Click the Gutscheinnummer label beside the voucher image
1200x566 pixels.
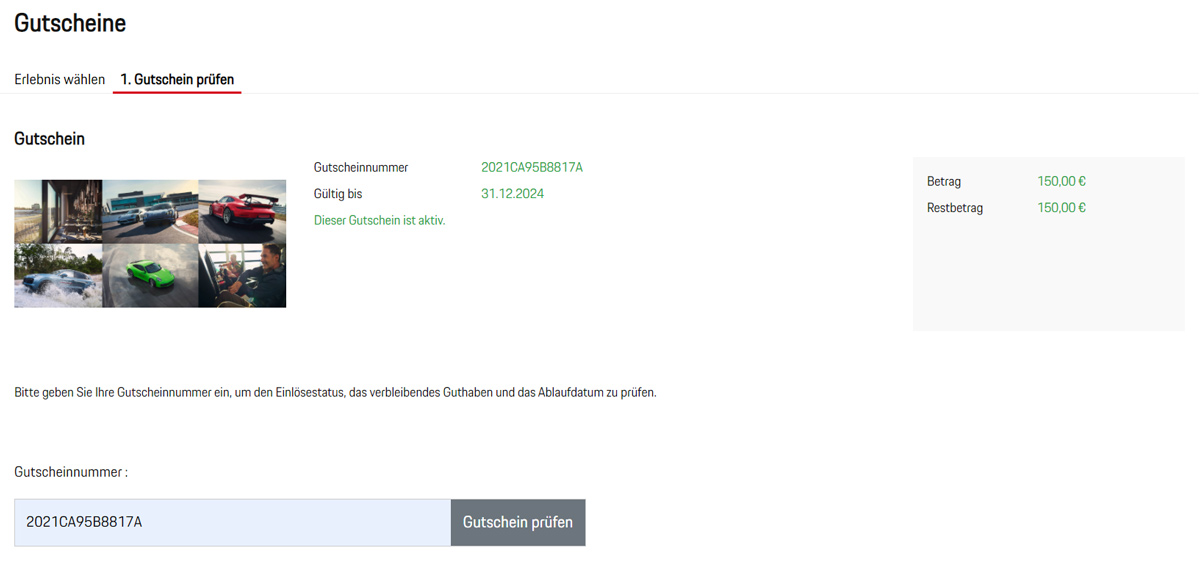click(361, 167)
